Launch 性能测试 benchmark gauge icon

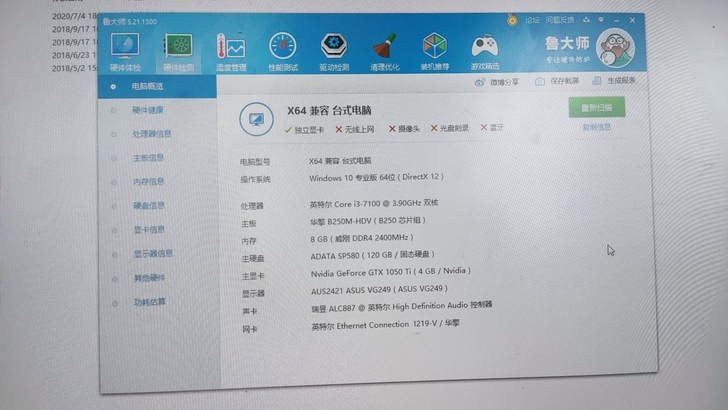click(283, 51)
